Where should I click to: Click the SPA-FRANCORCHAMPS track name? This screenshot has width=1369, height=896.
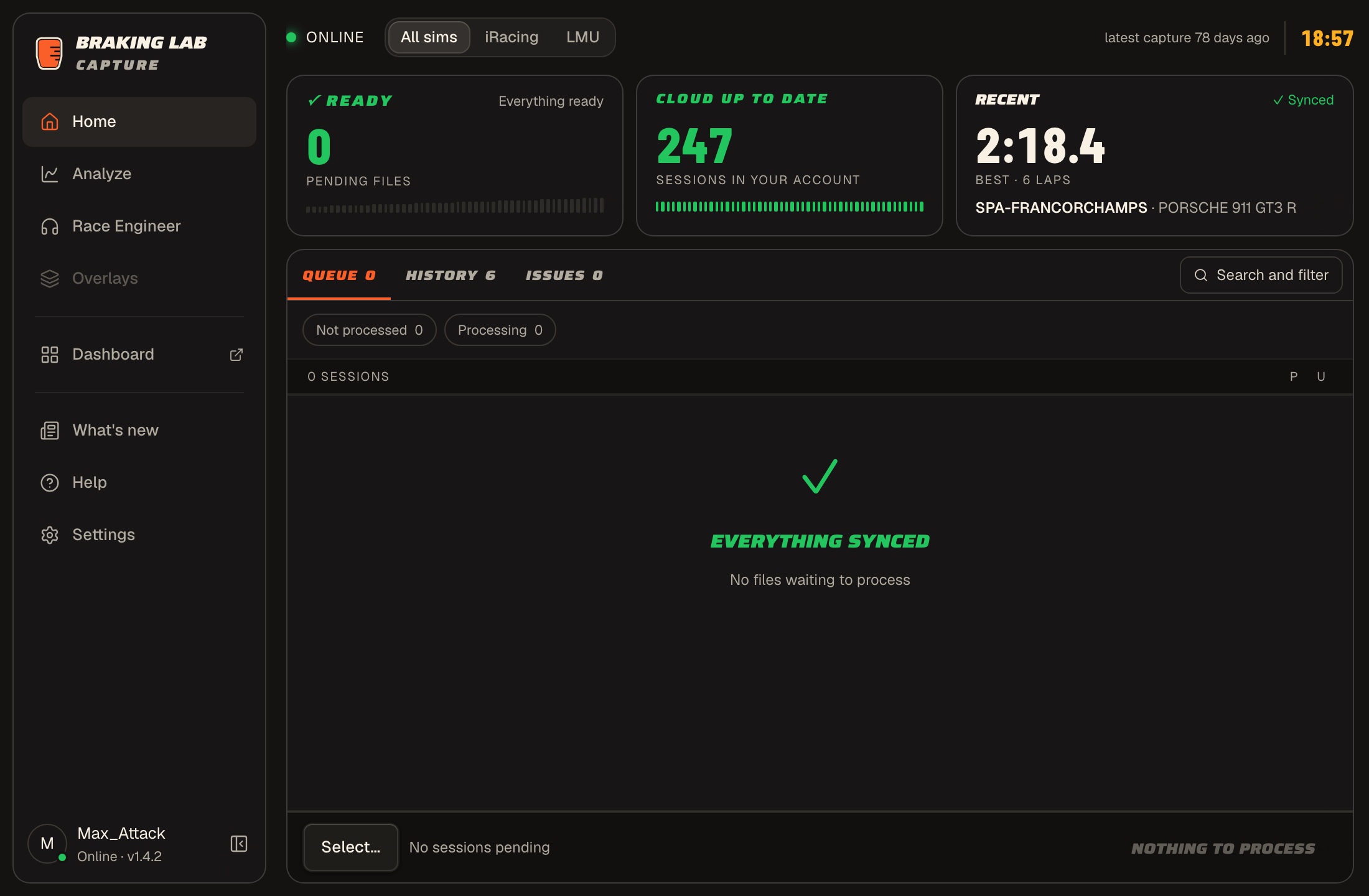click(1061, 208)
